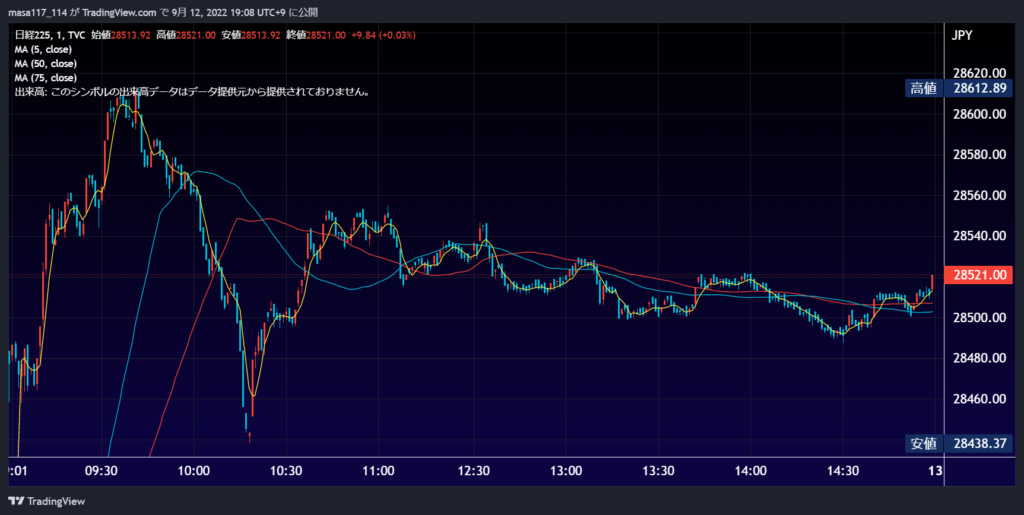Click the current price tag 28521.00
The height and width of the screenshot is (515, 1024).
[x=979, y=275]
